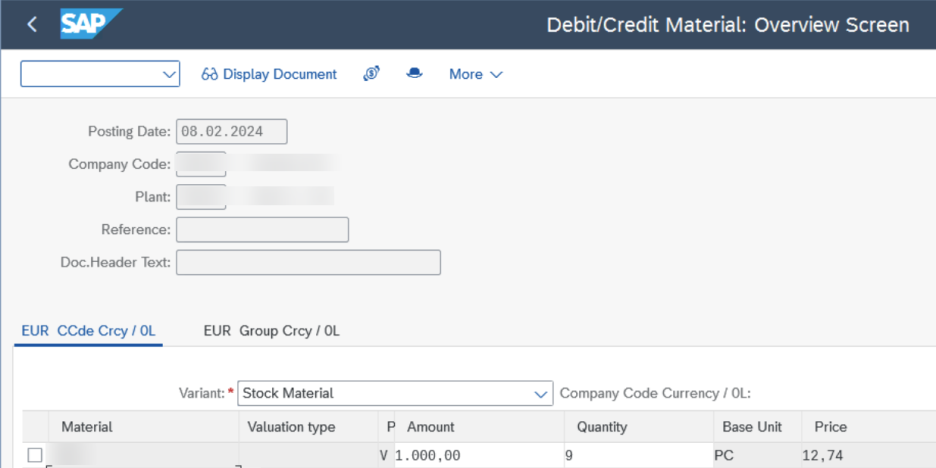Click the Quantity cell showing 9
This screenshot has width=936, height=468.
click(639, 455)
